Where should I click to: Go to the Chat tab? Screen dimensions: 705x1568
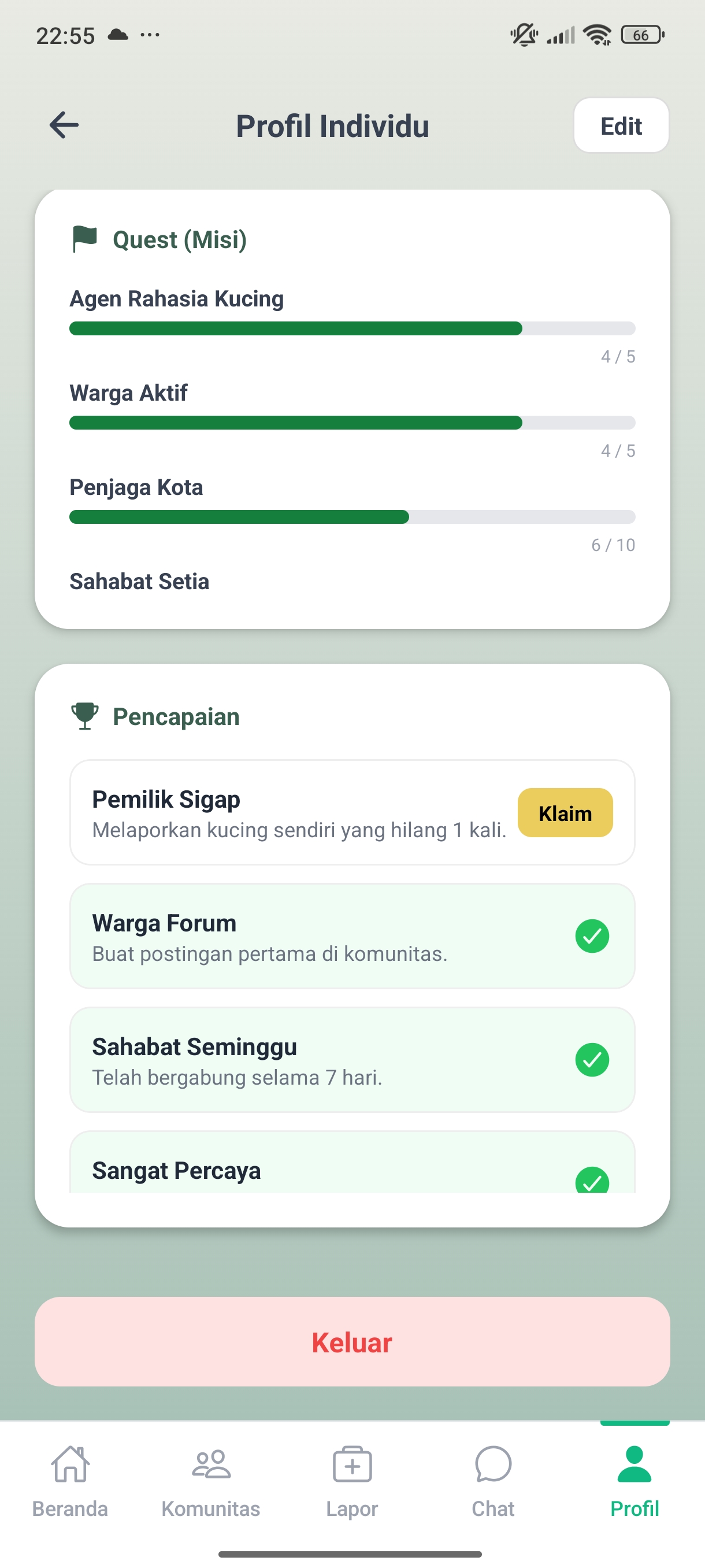(493, 1481)
